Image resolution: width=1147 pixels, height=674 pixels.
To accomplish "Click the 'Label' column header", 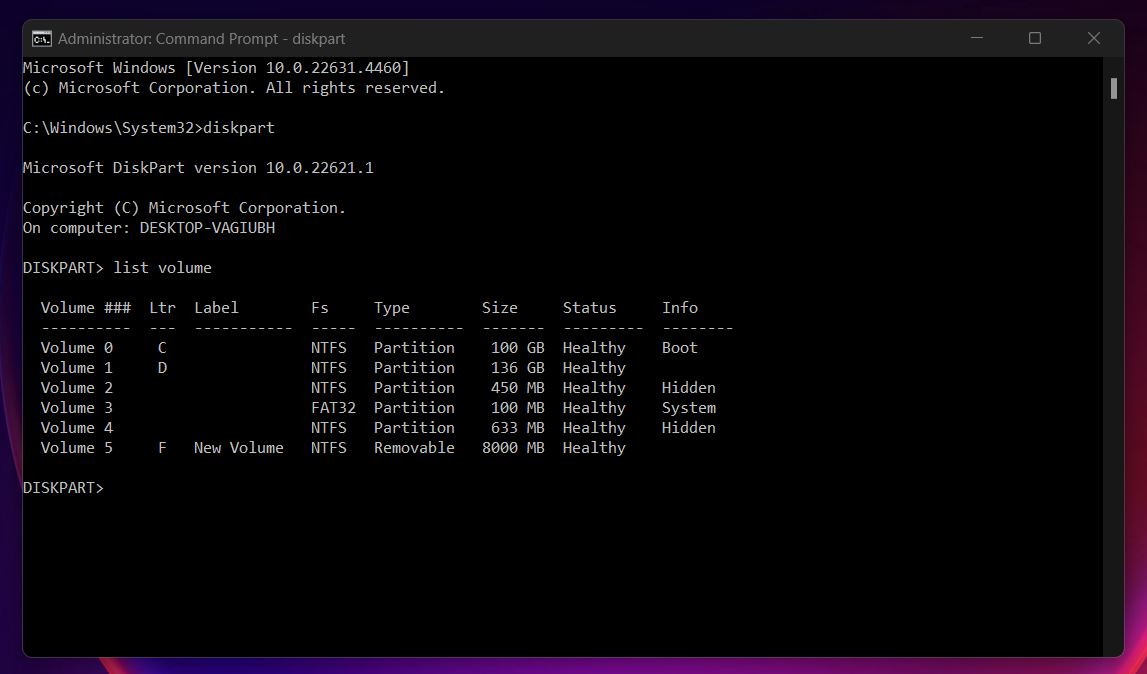I will [216, 307].
